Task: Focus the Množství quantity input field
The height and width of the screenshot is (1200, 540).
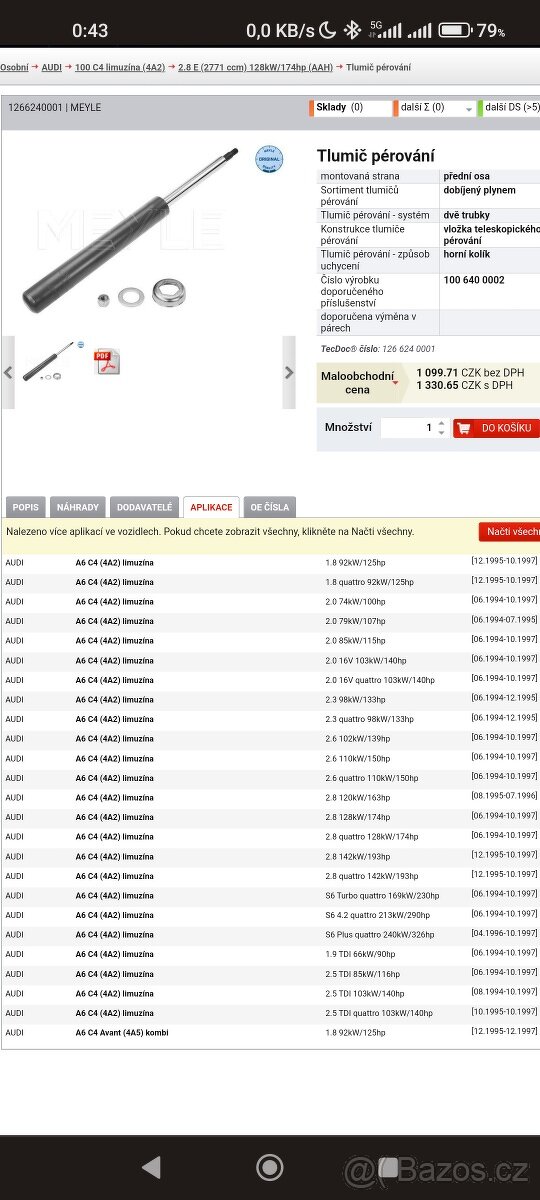Action: (x=408, y=428)
